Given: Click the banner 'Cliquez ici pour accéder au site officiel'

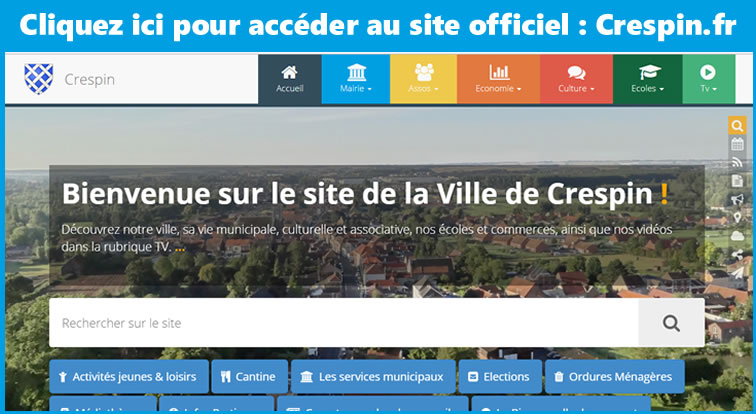Looking at the screenshot, I should pos(378,25).
